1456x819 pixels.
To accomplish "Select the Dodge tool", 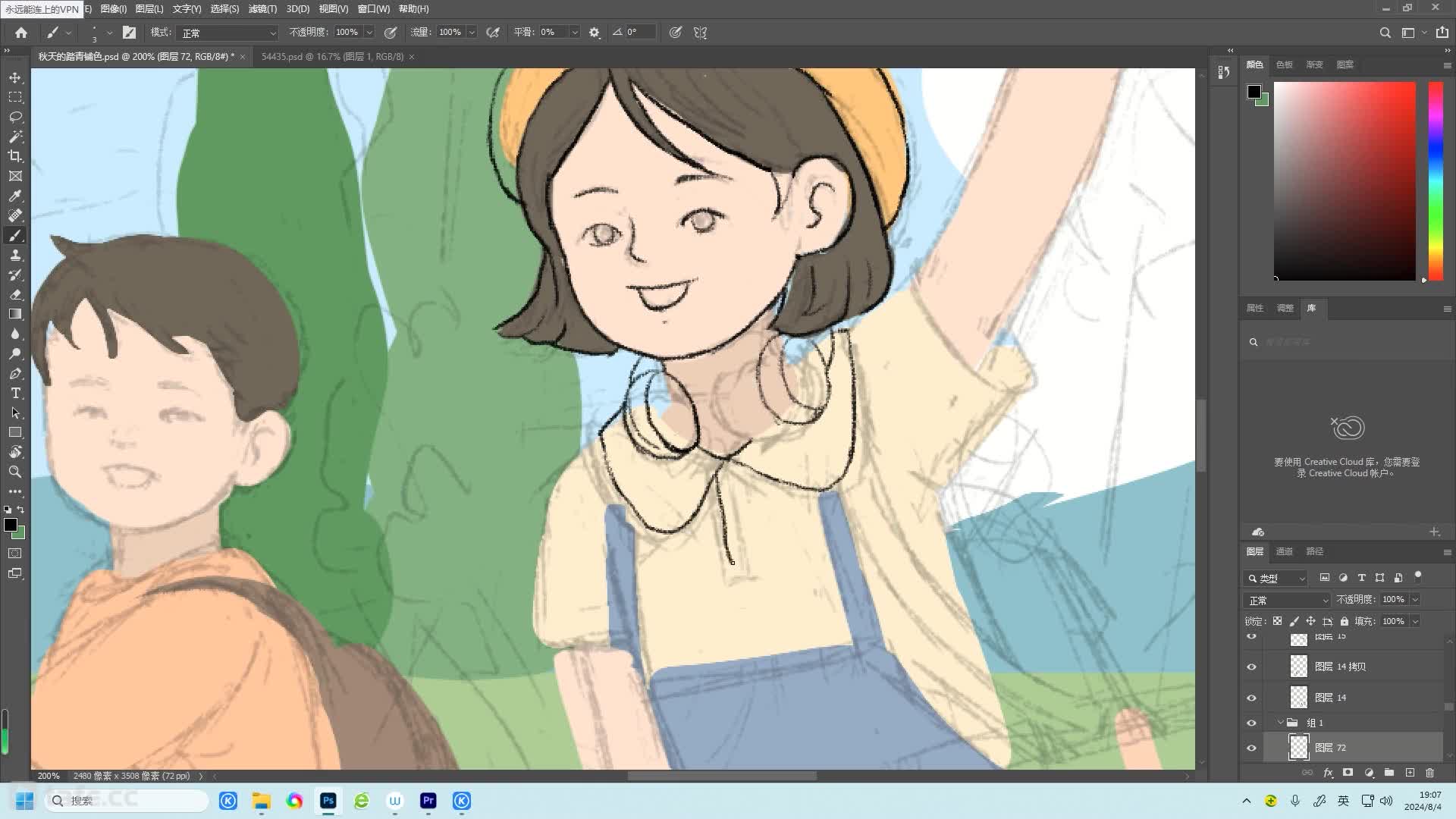I will coord(15,353).
